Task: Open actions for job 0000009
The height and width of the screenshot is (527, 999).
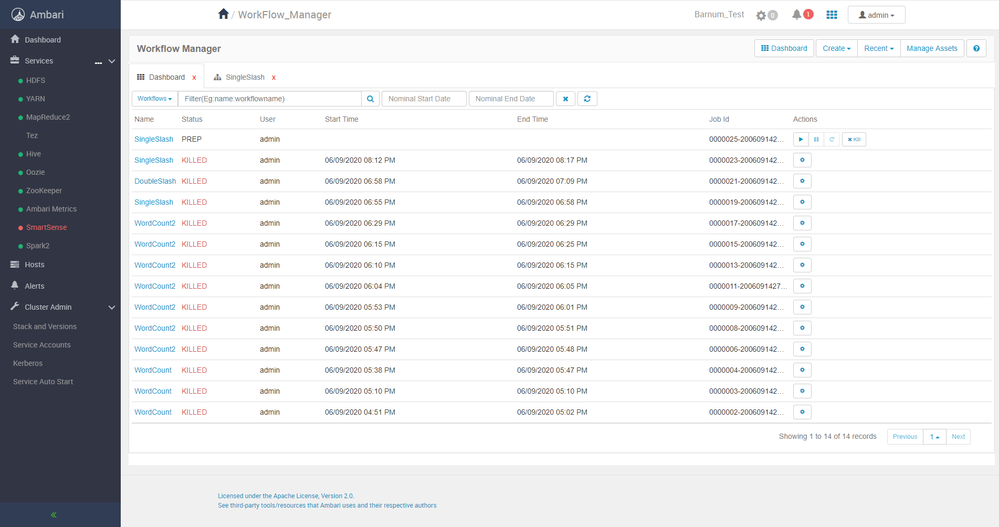Action: (x=802, y=308)
